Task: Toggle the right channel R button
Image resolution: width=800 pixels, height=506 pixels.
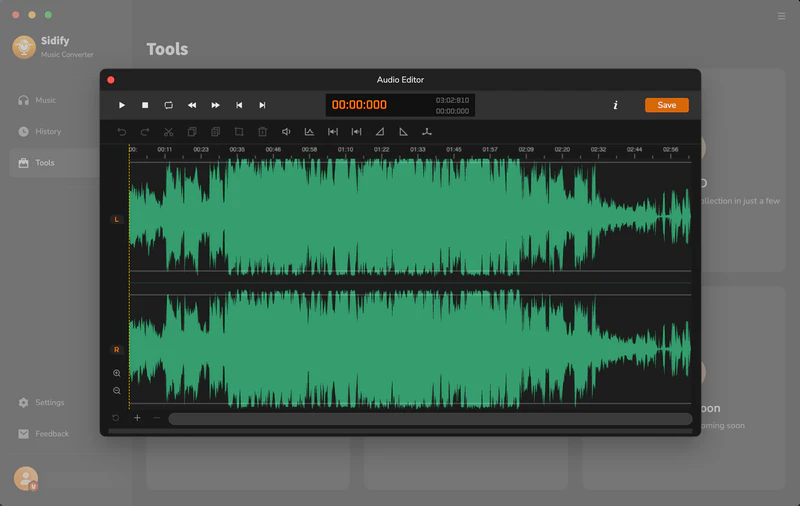Action: 116,349
